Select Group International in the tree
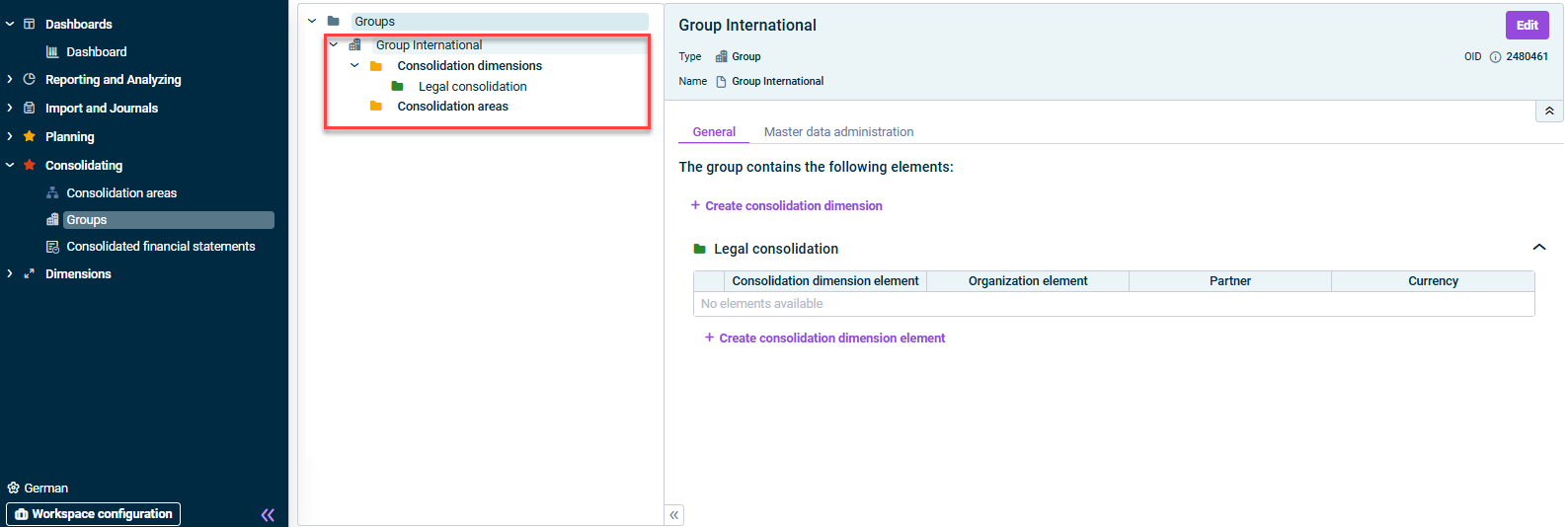The width and height of the screenshot is (1568, 527). tap(429, 44)
